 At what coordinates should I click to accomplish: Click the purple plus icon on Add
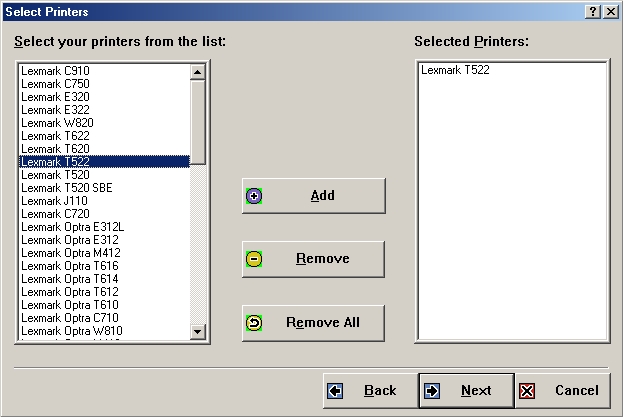[x=254, y=196]
